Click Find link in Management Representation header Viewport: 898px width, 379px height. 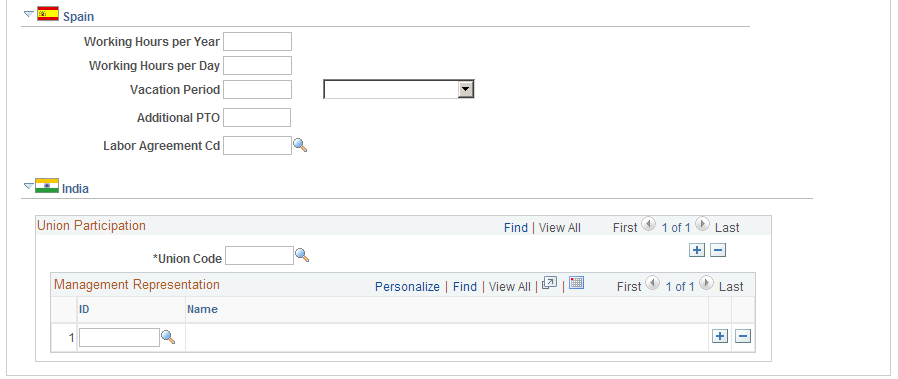464,287
